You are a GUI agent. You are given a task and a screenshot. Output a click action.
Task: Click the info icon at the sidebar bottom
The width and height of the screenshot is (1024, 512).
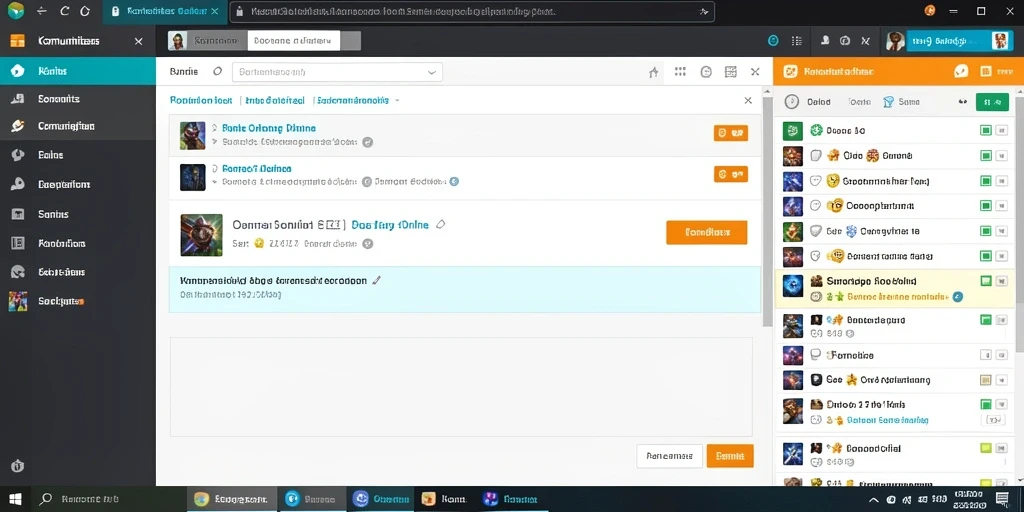[18, 466]
